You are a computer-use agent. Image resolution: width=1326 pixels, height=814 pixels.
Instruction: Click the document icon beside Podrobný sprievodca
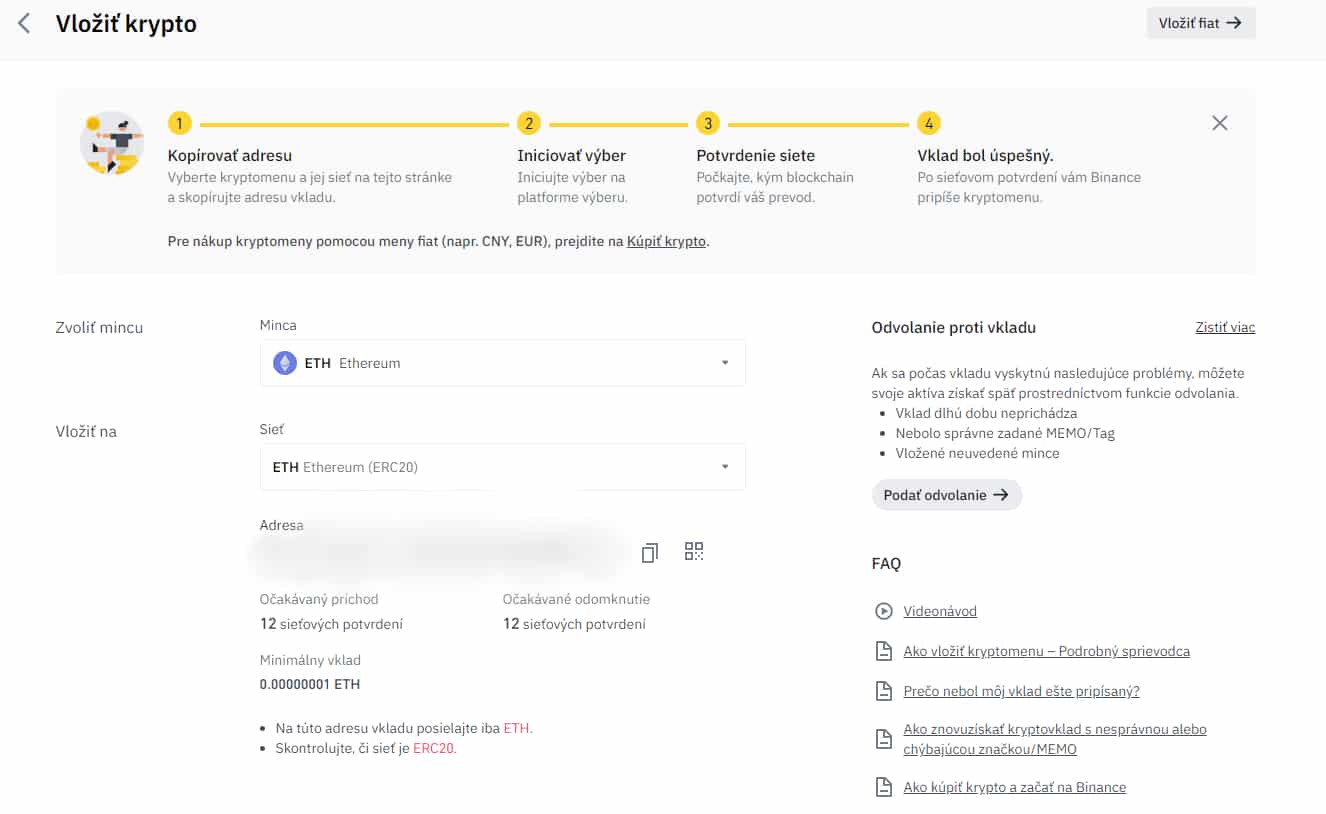tap(883, 651)
